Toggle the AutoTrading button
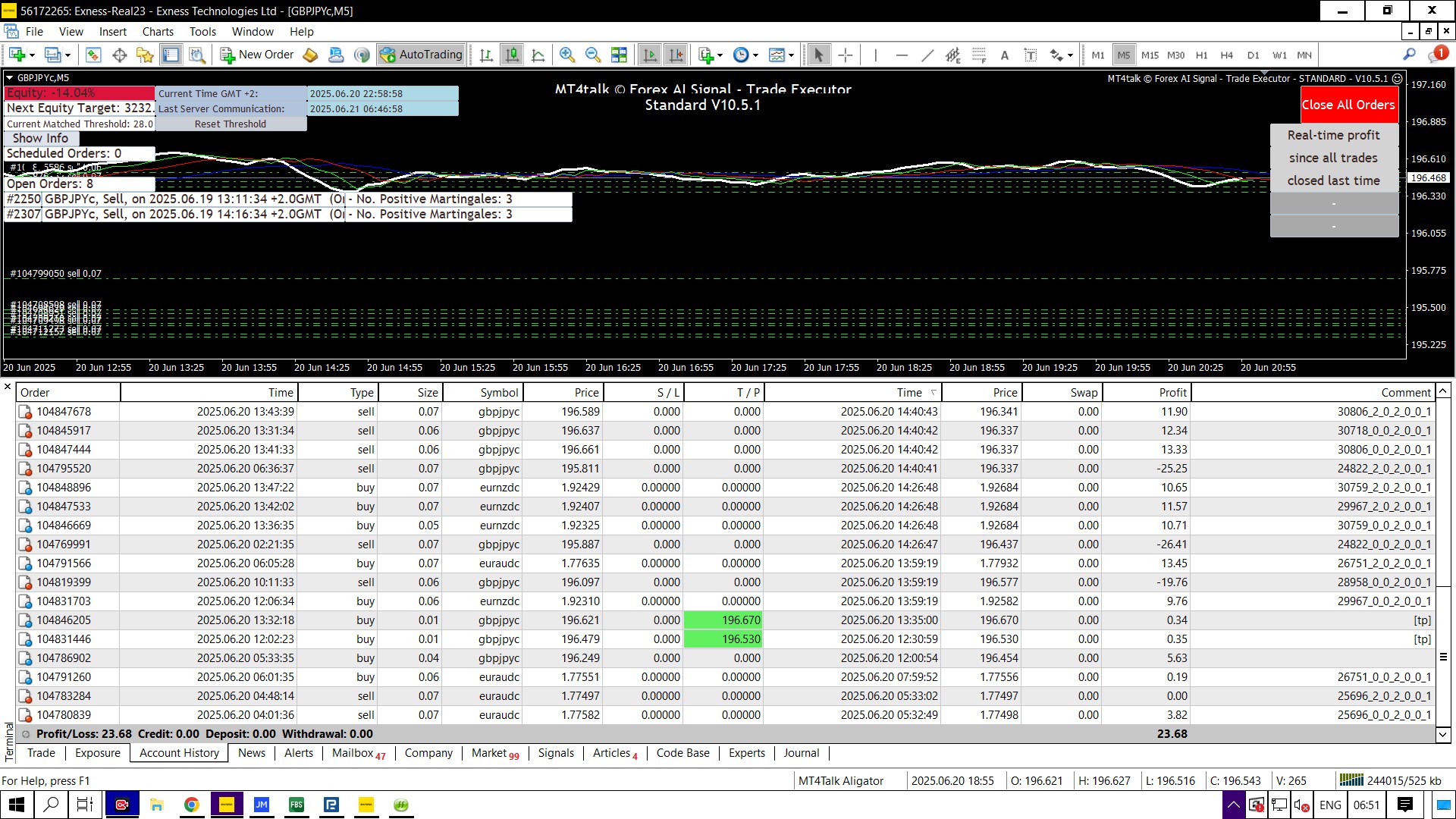This screenshot has width=1456, height=819. 422,55
